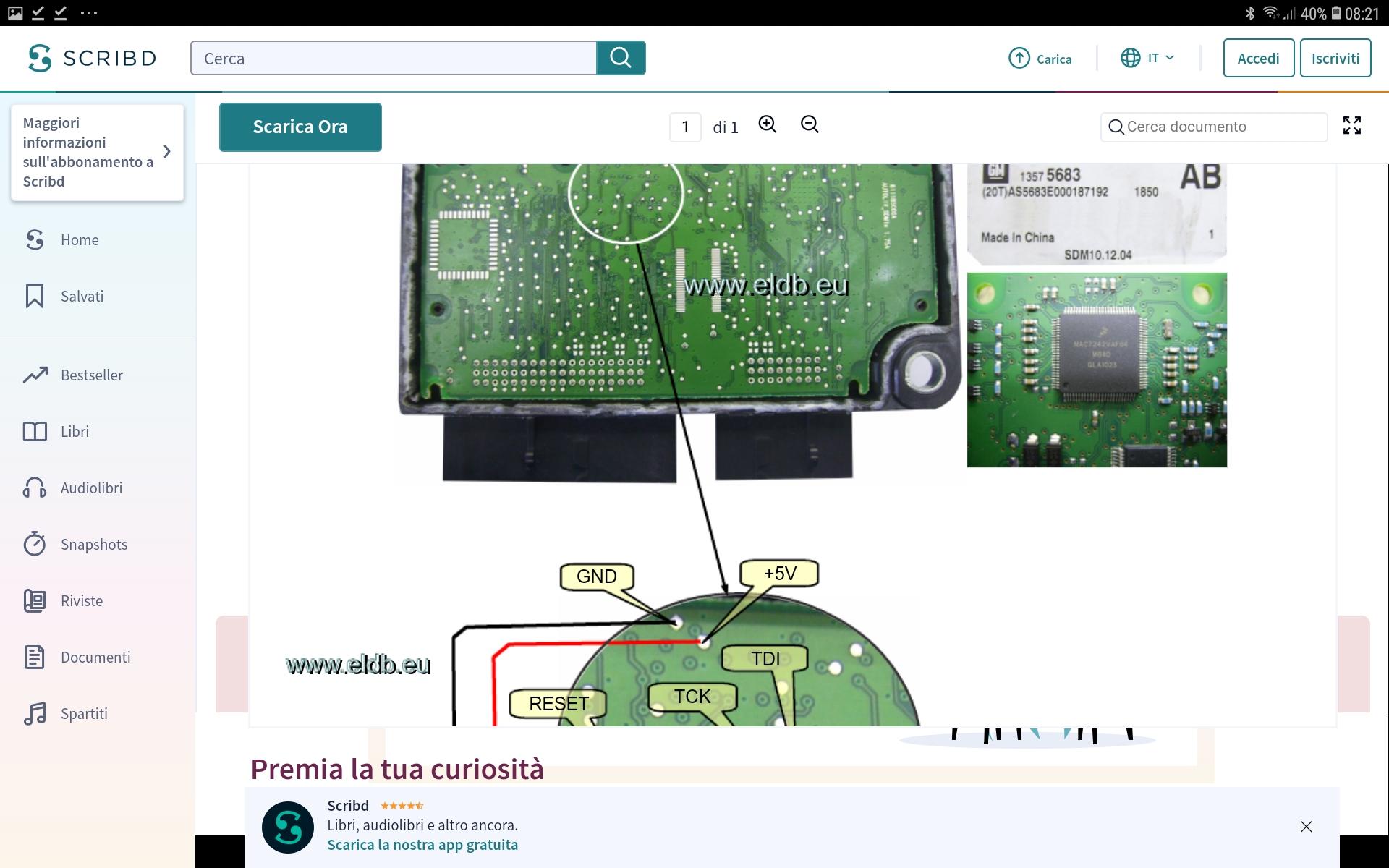Click the Carica upload icon
Viewport: 1389px width, 868px height.
1019,58
